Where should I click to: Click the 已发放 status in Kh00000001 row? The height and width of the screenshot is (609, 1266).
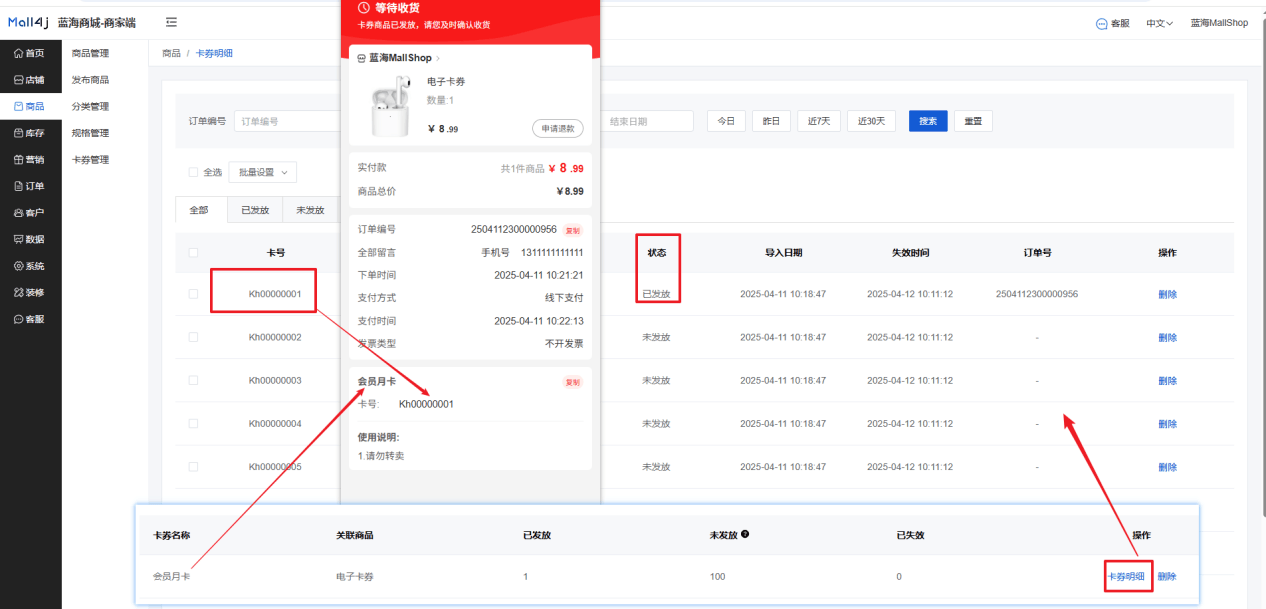[x=656, y=294]
